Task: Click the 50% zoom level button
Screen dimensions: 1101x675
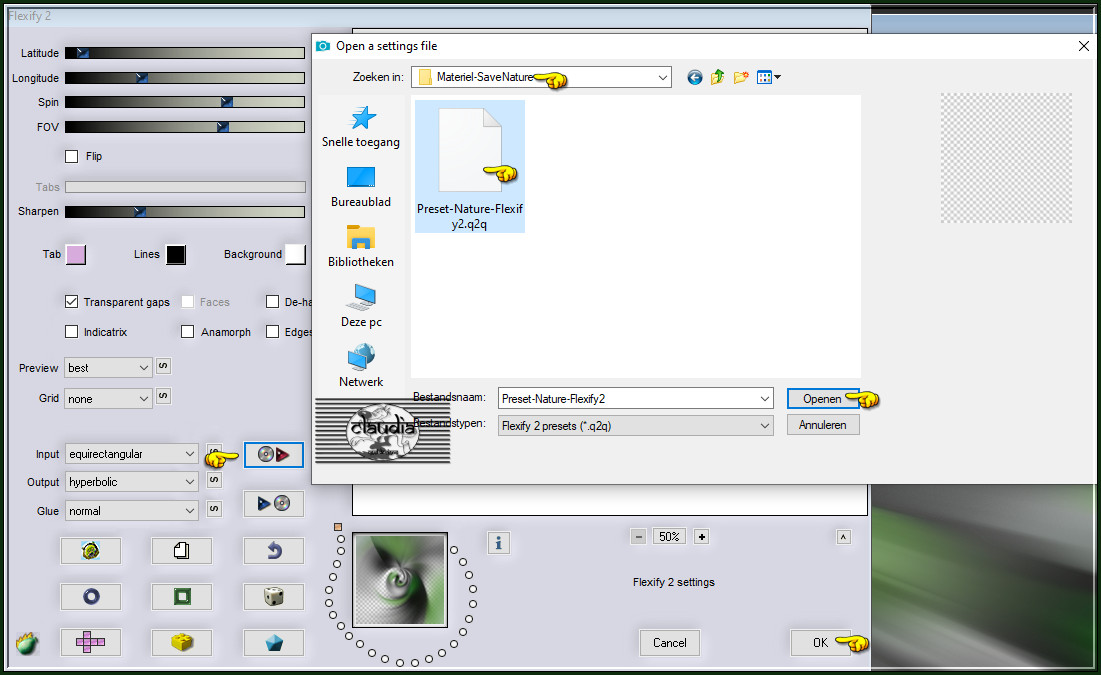Action: [x=669, y=537]
